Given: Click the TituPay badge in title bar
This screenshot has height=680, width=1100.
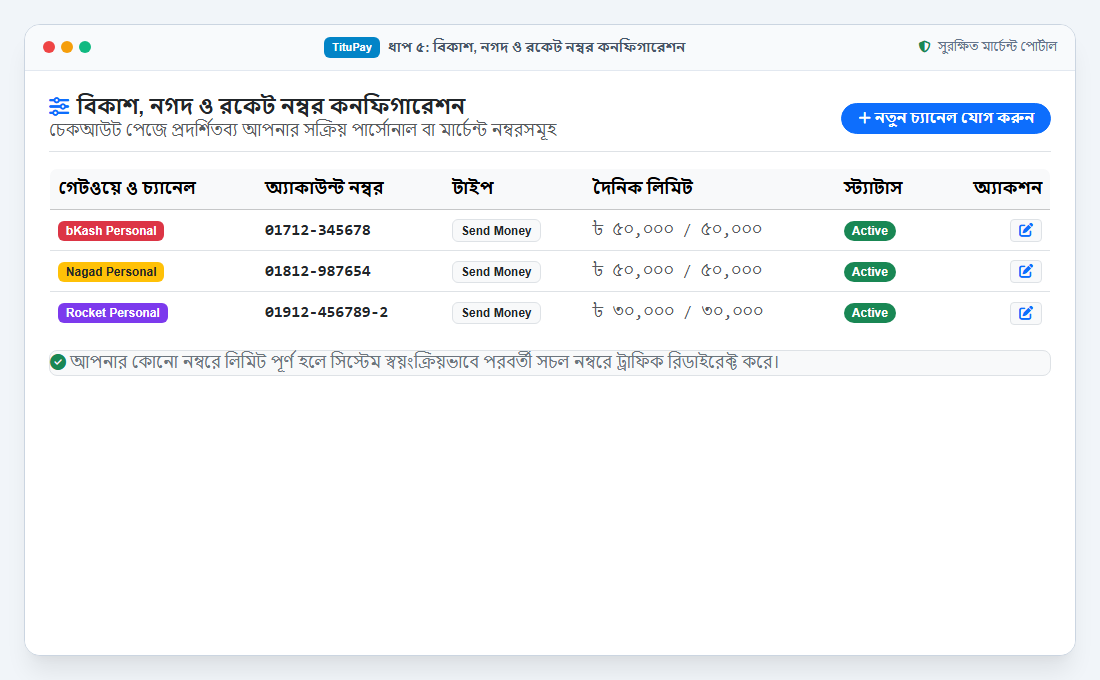Looking at the screenshot, I should [351, 47].
